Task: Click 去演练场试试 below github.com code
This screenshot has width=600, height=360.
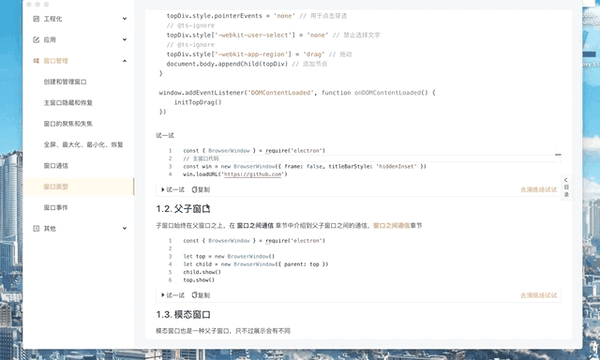Action: pyautogui.click(x=538, y=190)
